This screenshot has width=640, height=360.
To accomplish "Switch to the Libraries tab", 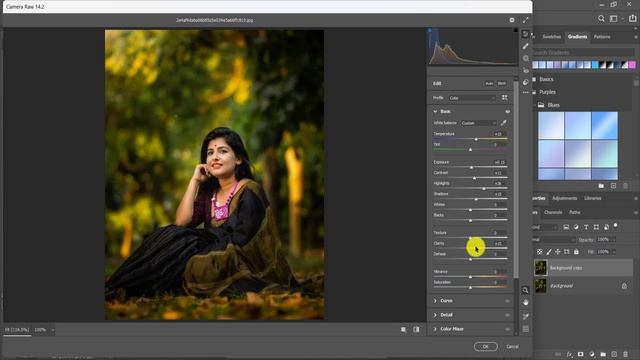I will coord(593,198).
